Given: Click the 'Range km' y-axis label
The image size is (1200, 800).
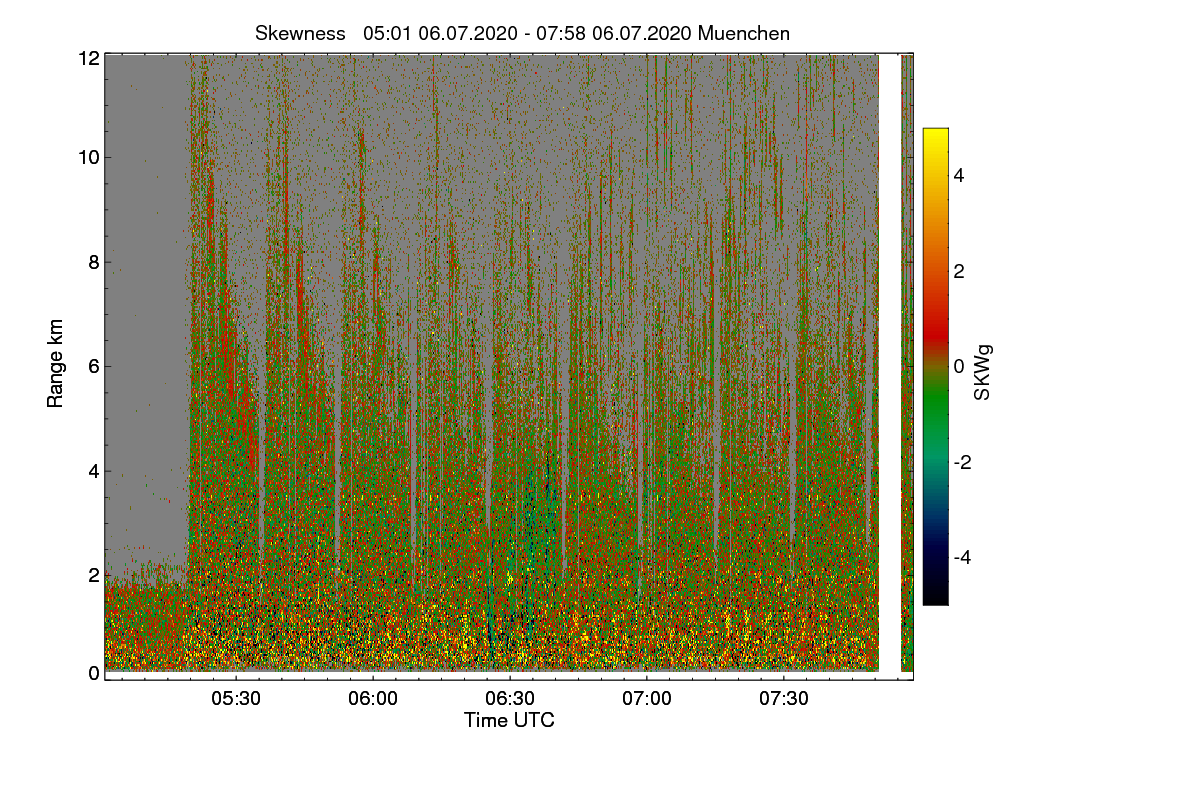Looking at the screenshot, I should 56,363.
